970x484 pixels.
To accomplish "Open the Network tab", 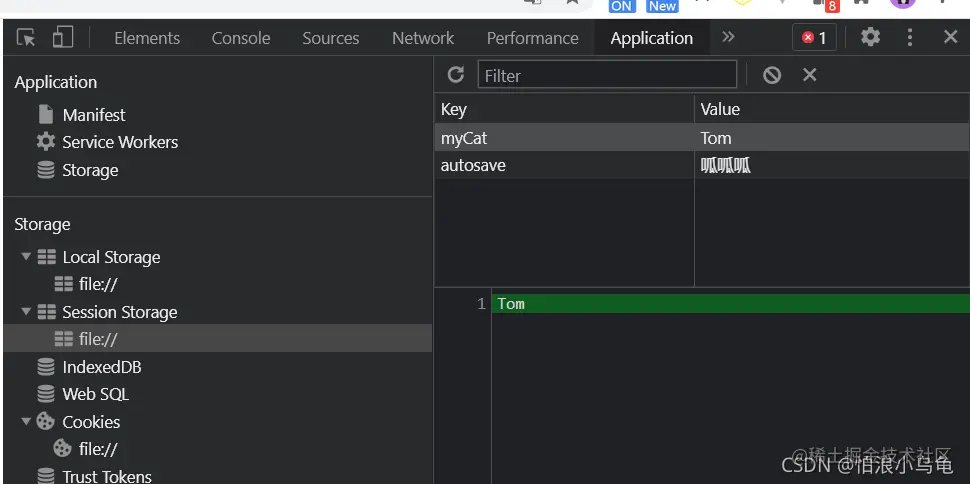I will click(x=423, y=38).
